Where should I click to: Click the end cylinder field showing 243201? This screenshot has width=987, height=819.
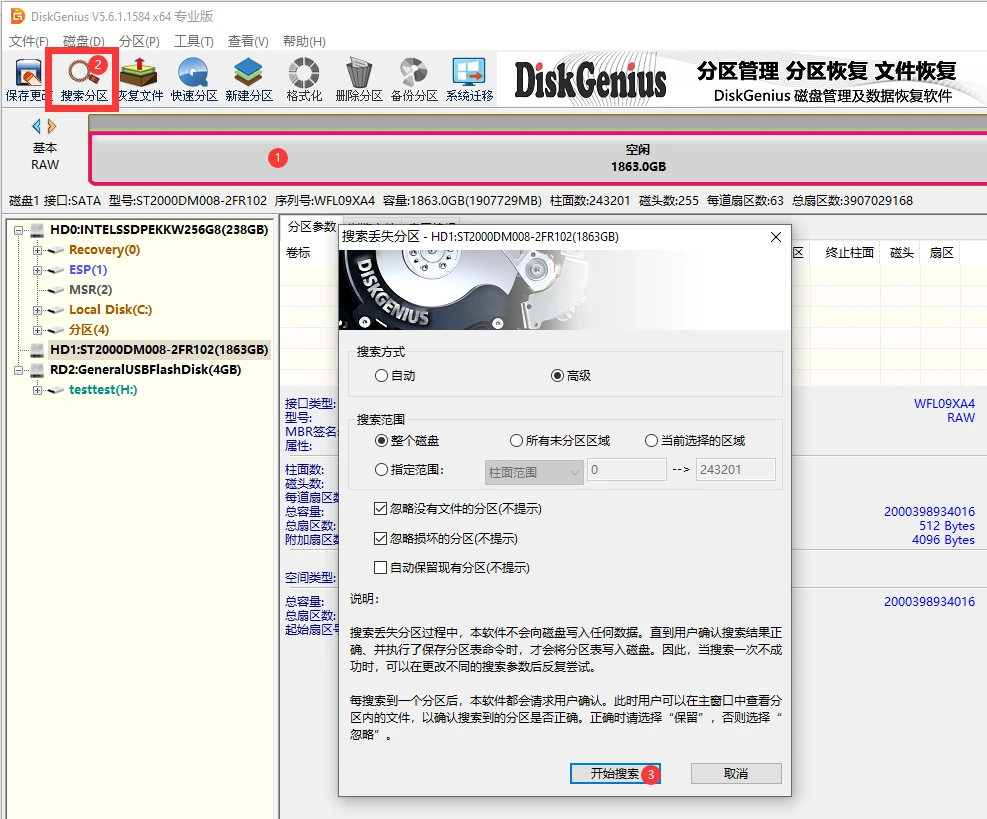coord(735,470)
